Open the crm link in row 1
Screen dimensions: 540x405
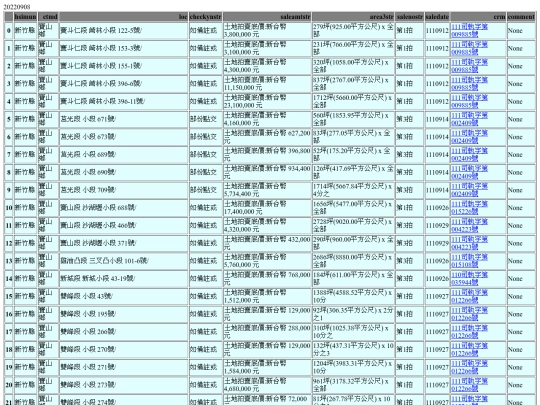(469, 49)
